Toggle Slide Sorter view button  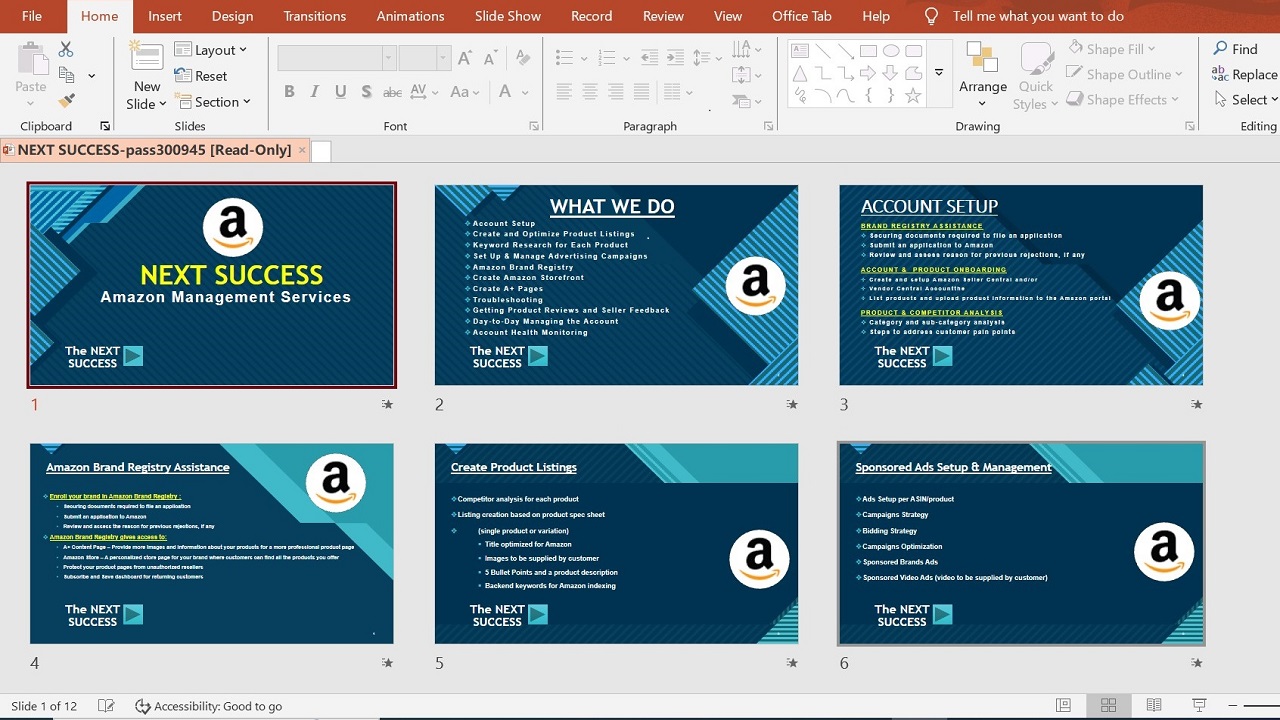(x=1108, y=706)
